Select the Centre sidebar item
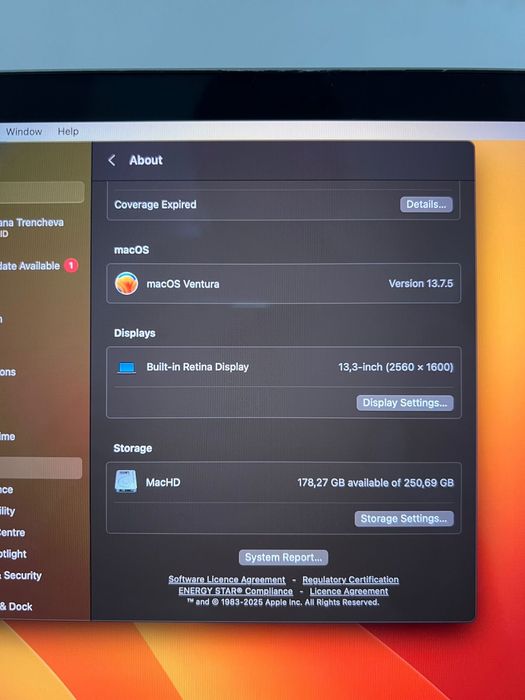This screenshot has height=700, width=525. (x=12, y=533)
